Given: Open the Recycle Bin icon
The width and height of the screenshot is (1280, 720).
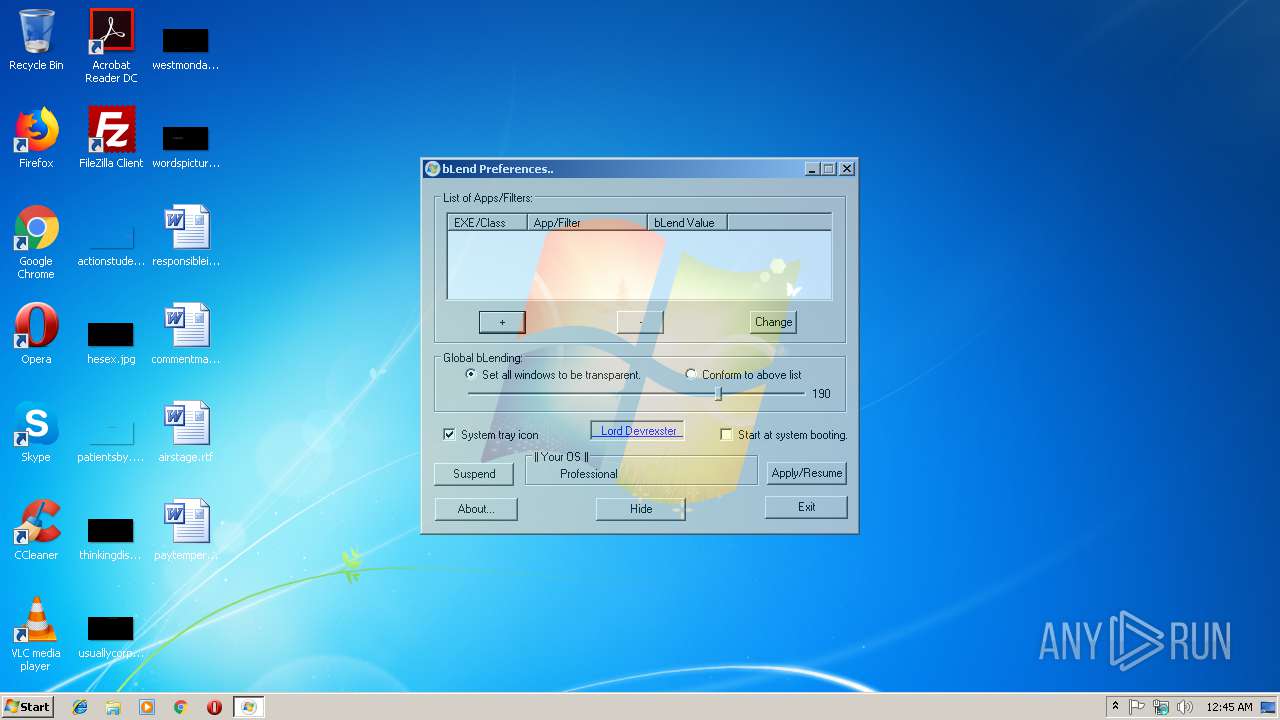Looking at the screenshot, I should tap(36, 40).
